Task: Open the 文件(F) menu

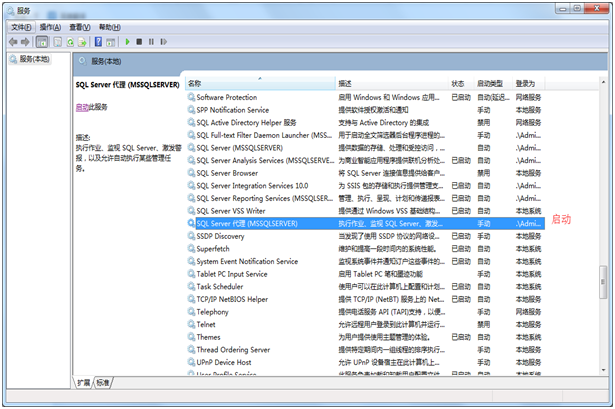Action: 21,27
